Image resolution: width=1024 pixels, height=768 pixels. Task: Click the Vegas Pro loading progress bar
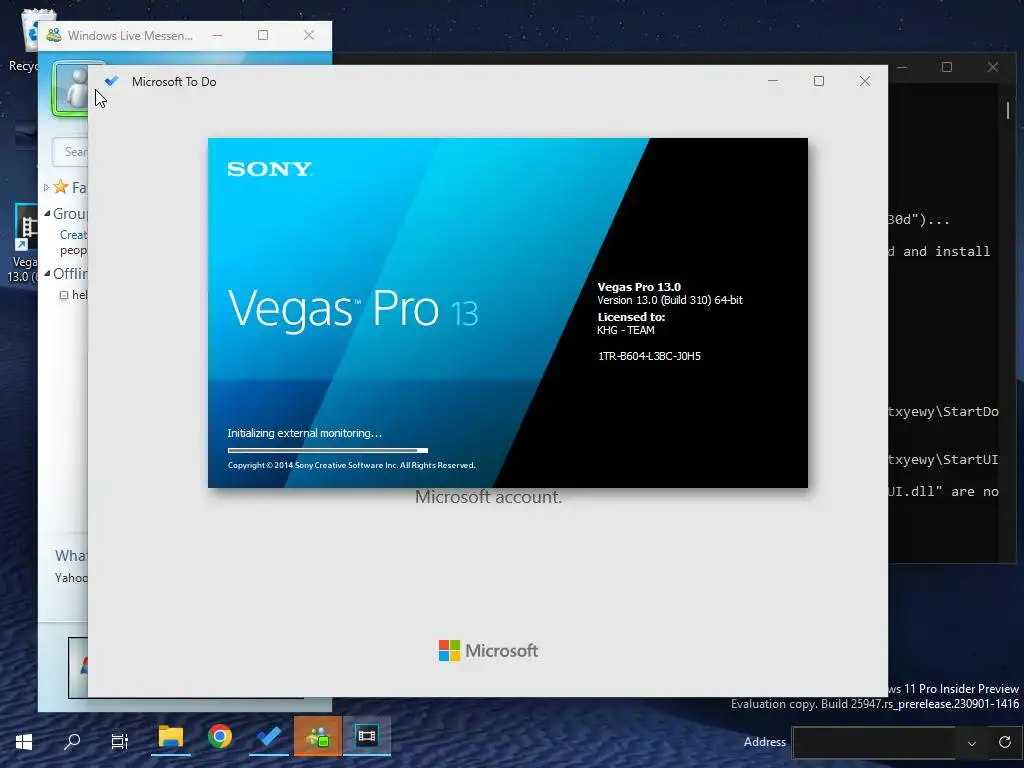pos(328,450)
